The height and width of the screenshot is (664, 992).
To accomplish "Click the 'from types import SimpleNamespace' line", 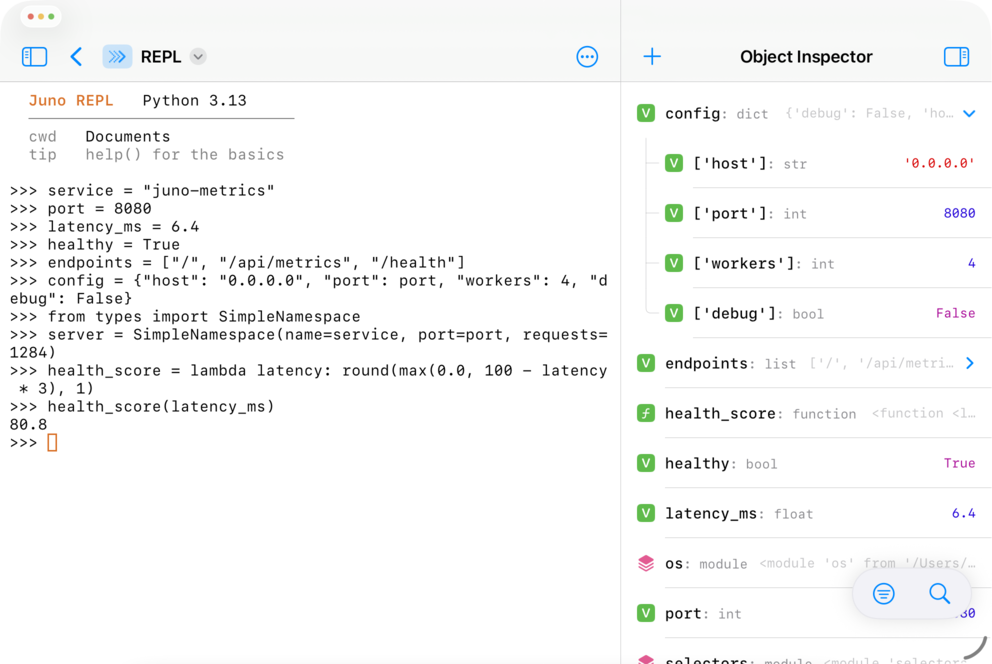I will pos(185,317).
